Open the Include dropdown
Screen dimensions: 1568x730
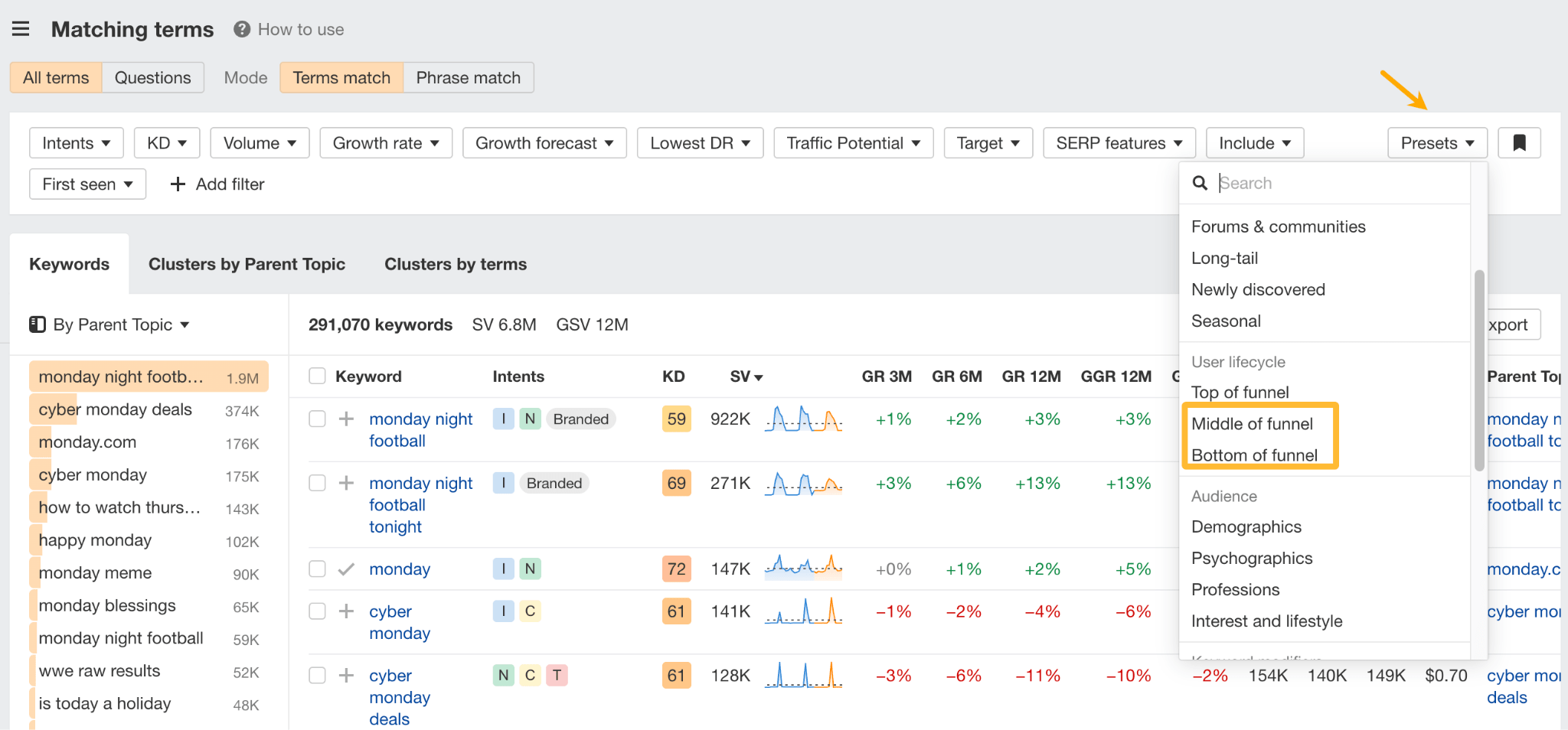[1254, 142]
